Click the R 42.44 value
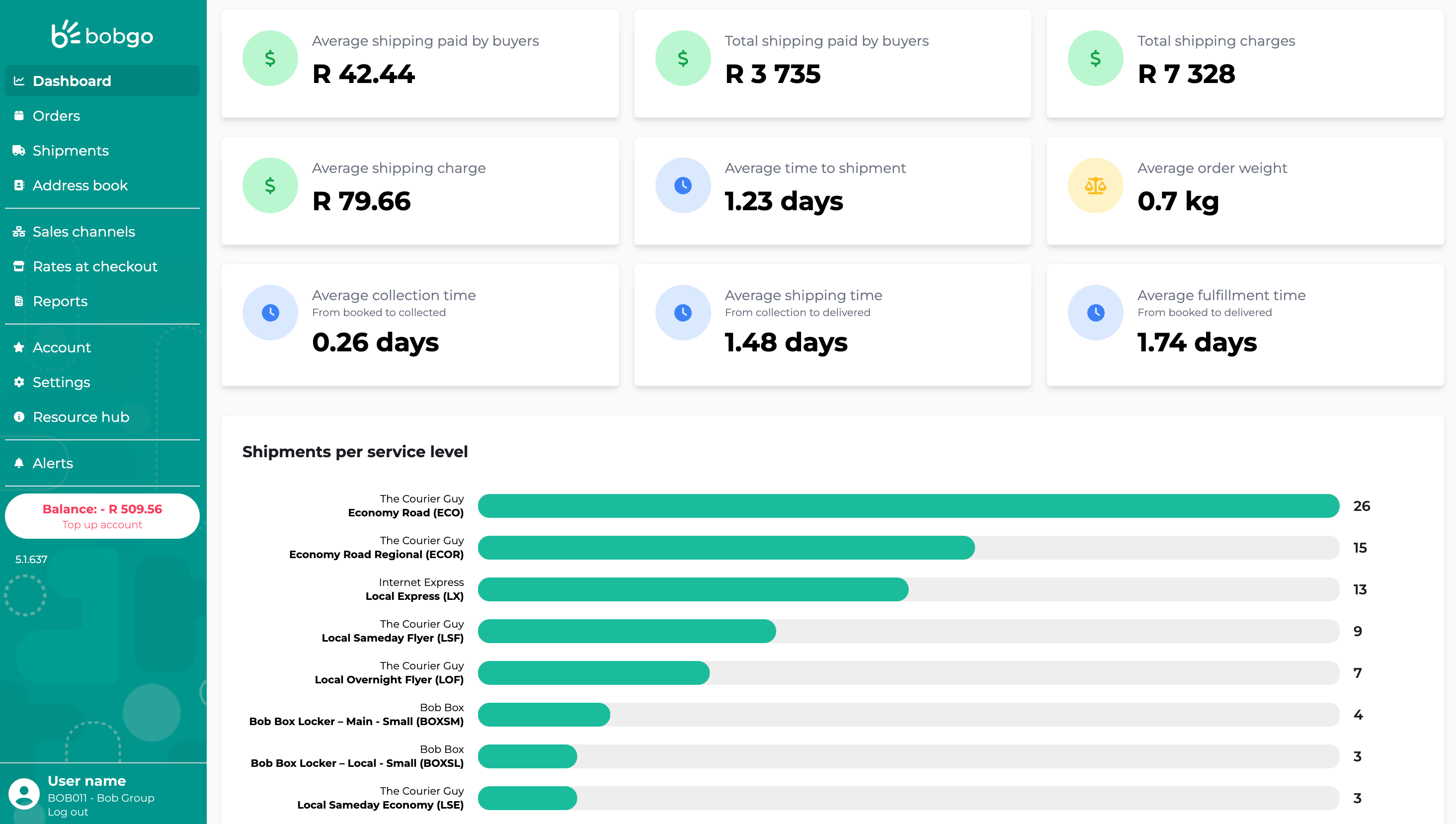 click(363, 74)
